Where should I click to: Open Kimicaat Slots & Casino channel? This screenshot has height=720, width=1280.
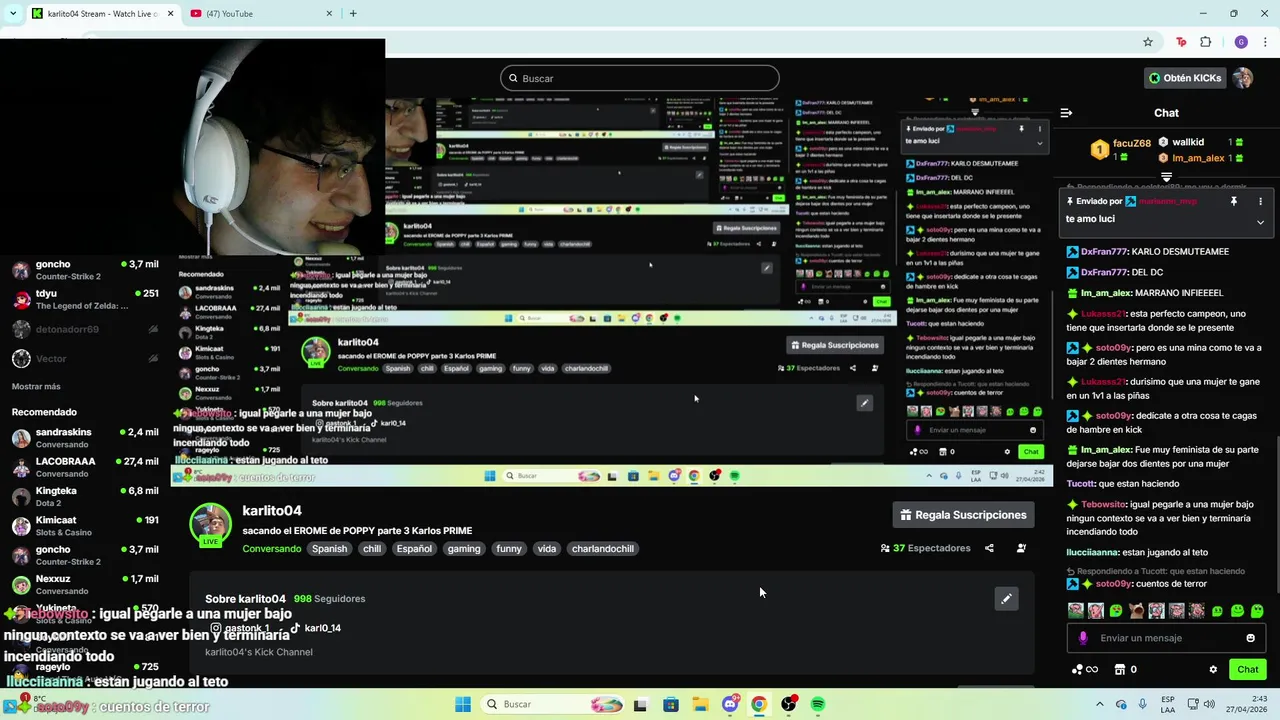85,526
